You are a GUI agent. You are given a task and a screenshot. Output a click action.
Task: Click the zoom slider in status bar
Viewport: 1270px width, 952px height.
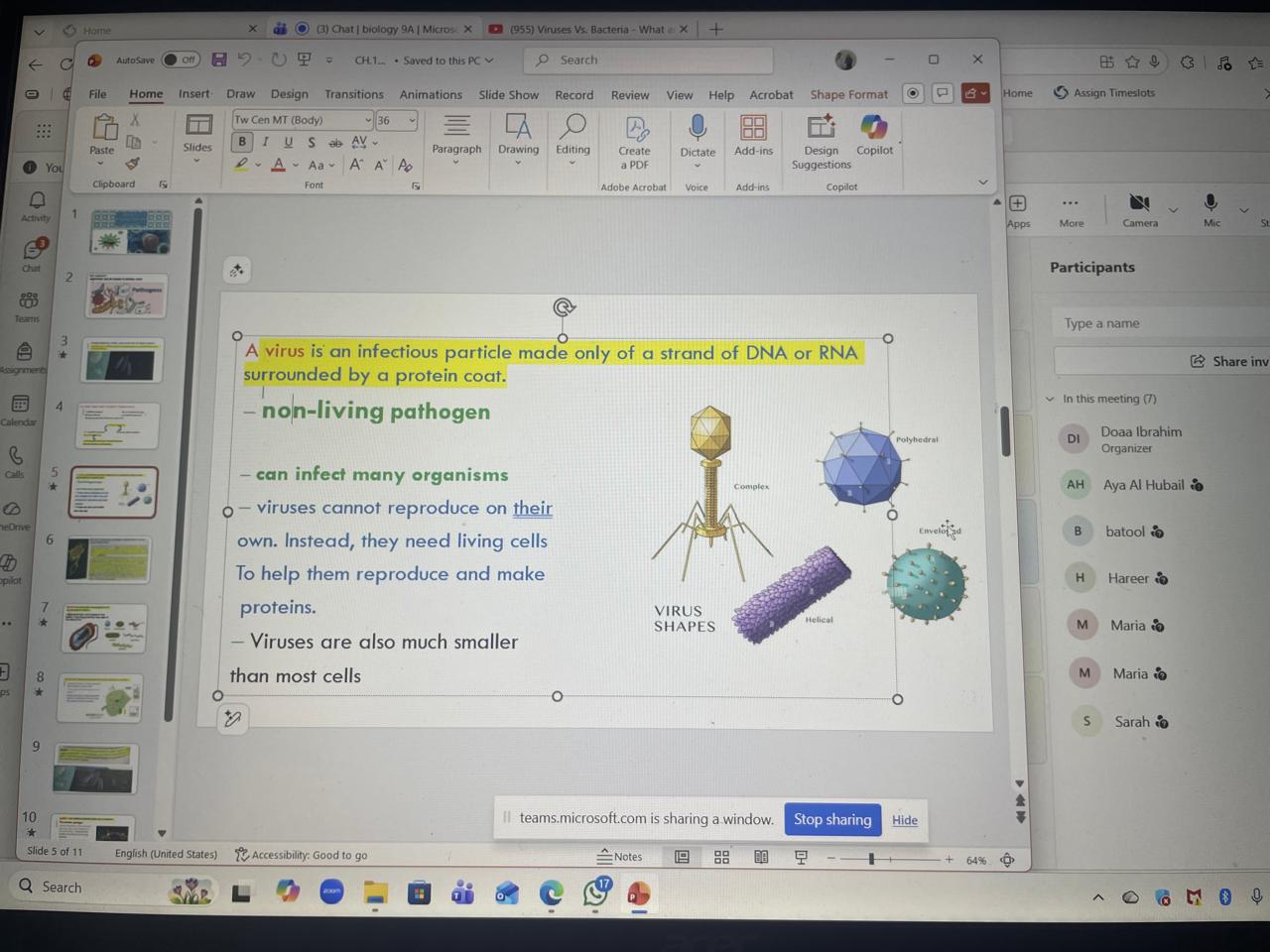871,859
